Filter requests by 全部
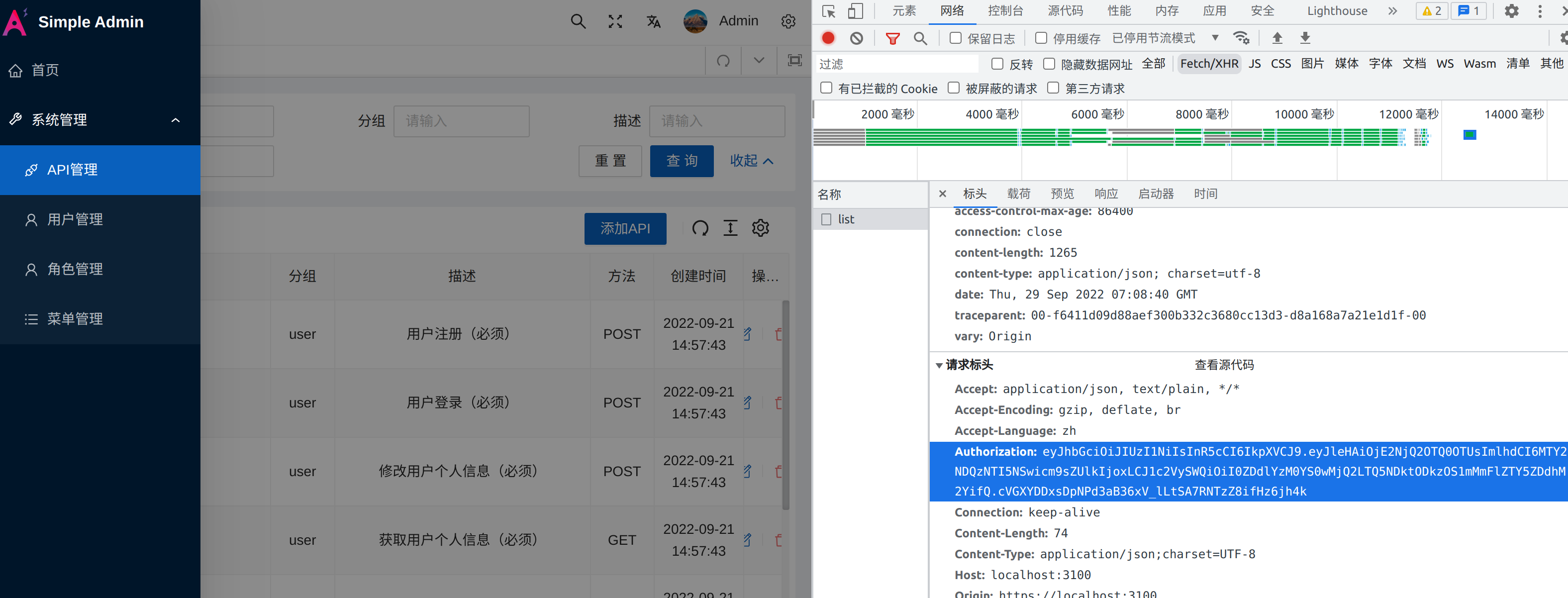This screenshot has width=1568, height=598. [1154, 63]
